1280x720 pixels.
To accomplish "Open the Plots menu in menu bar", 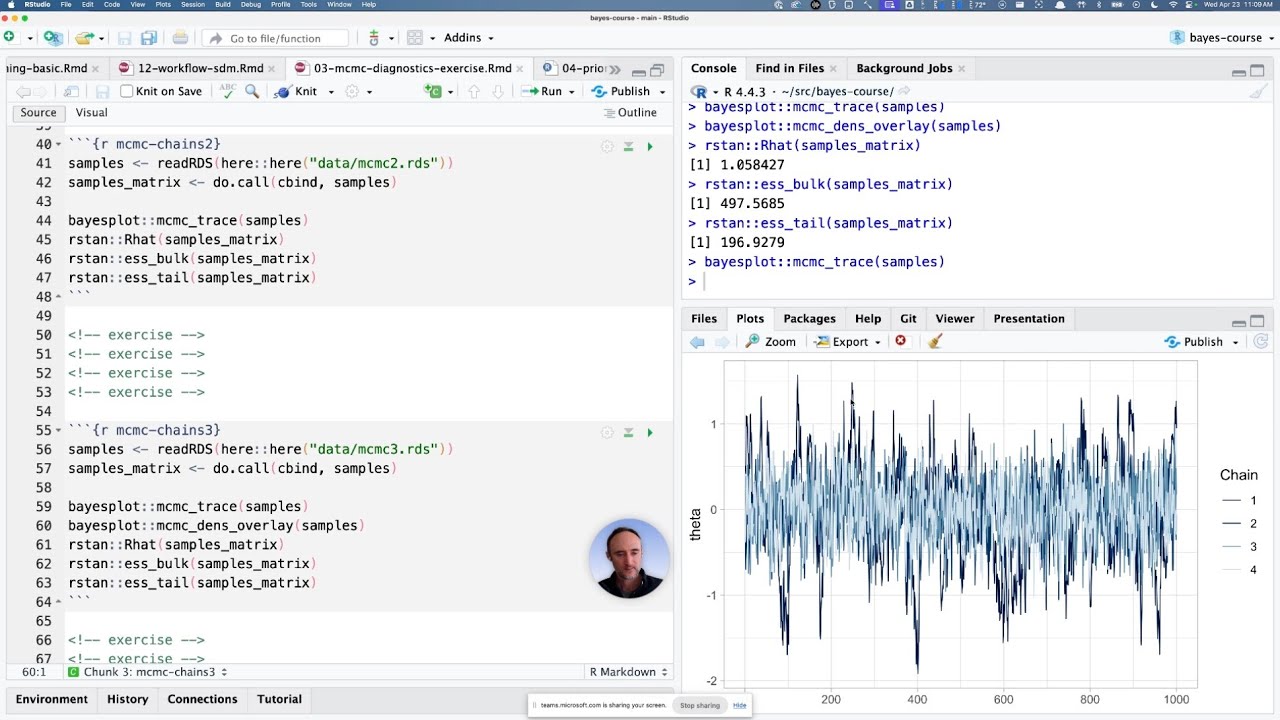I will click(x=162, y=5).
